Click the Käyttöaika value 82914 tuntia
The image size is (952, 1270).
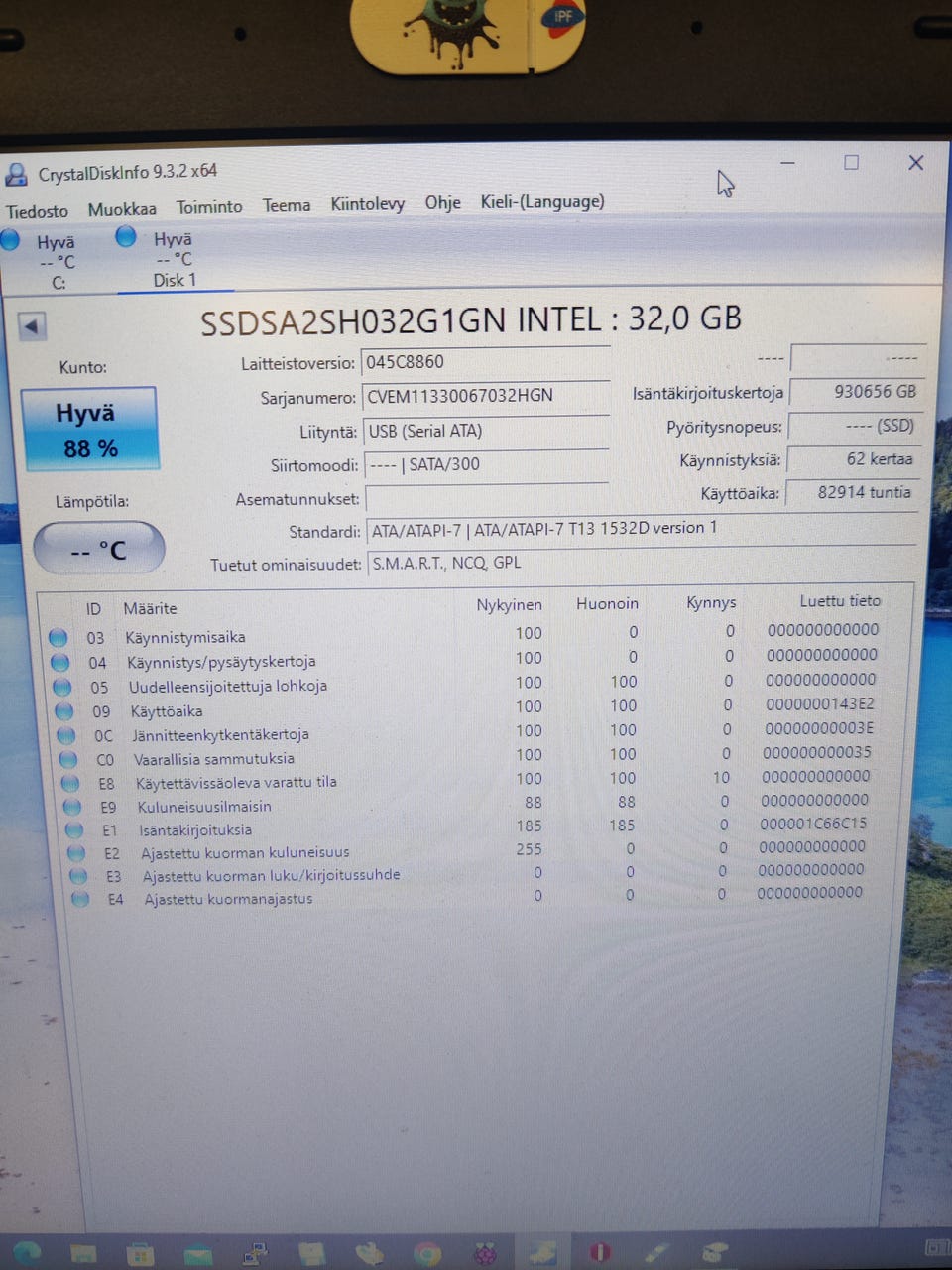click(x=853, y=492)
